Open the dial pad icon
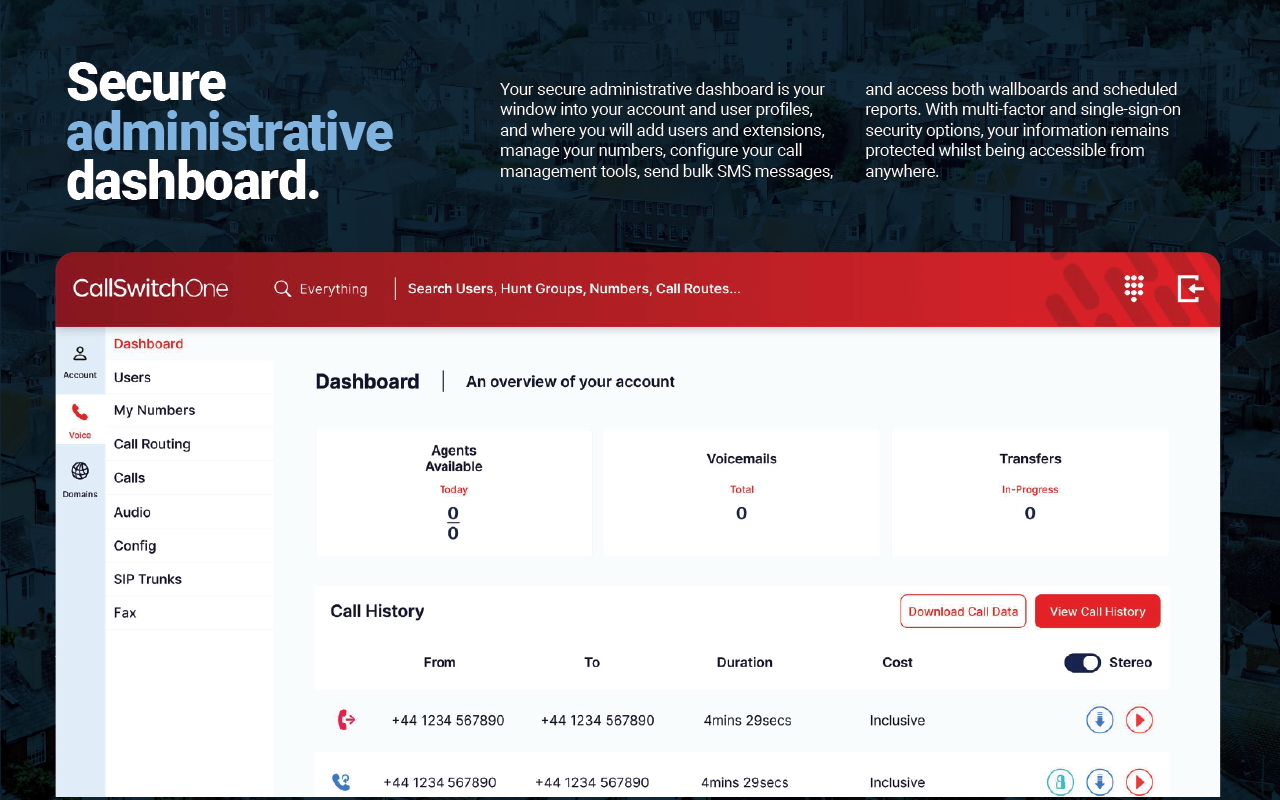This screenshot has height=800, width=1280. [x=1133, y=288]
